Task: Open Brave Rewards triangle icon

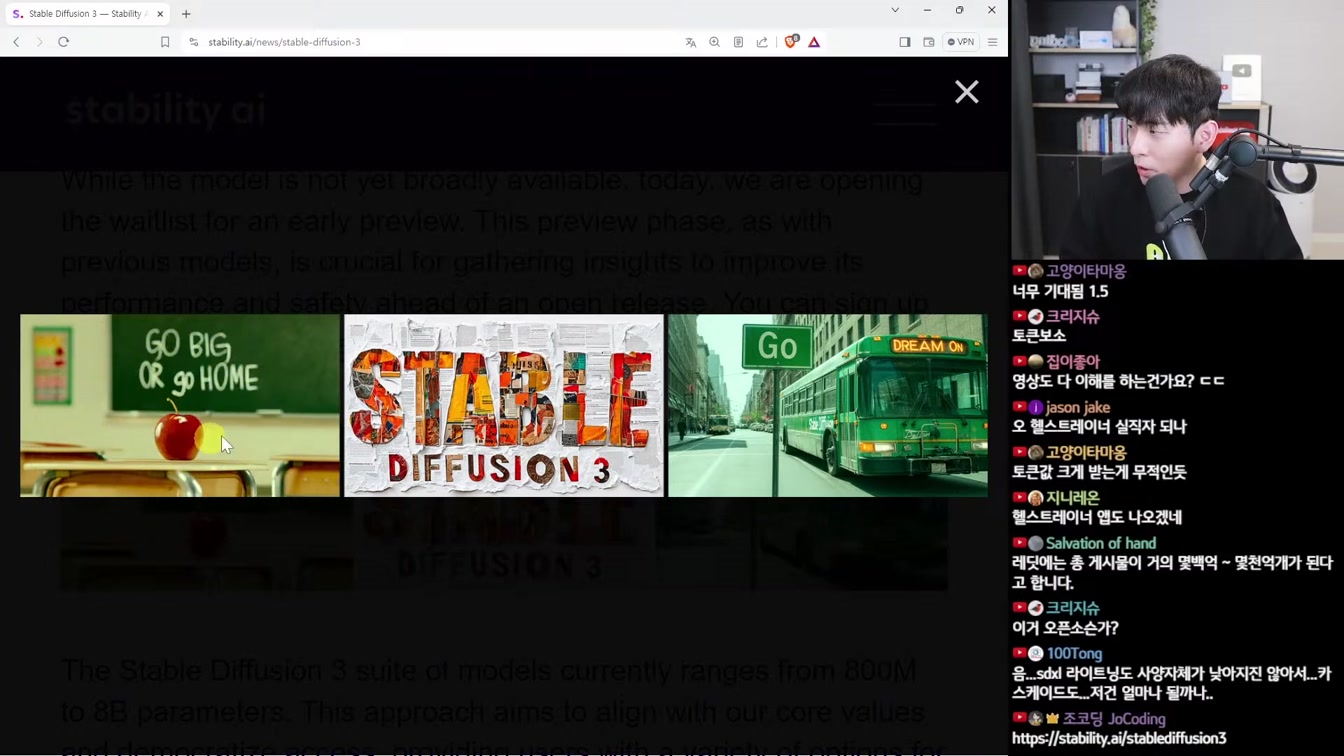Action: (814, 42)
